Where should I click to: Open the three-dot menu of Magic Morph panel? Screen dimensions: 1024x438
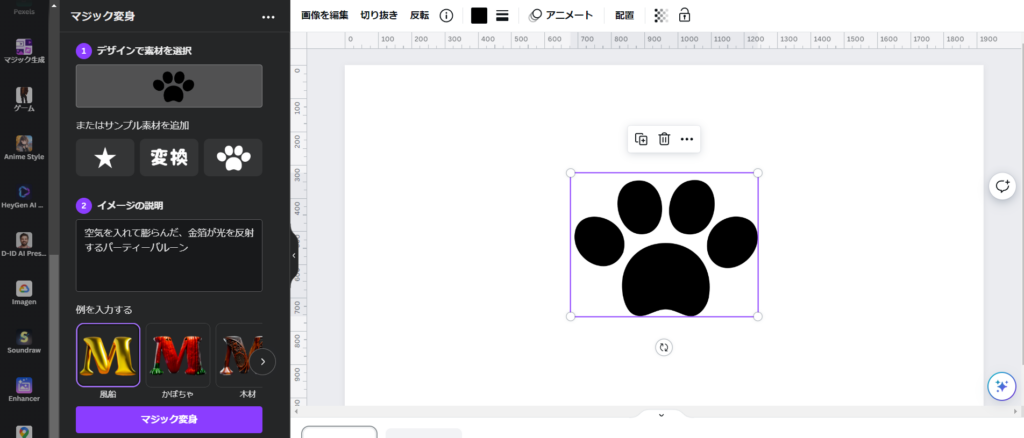(x=268, y=17)
